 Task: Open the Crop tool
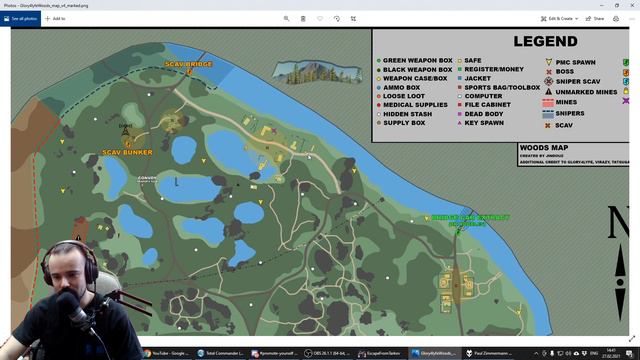click(x=353, y=18)
